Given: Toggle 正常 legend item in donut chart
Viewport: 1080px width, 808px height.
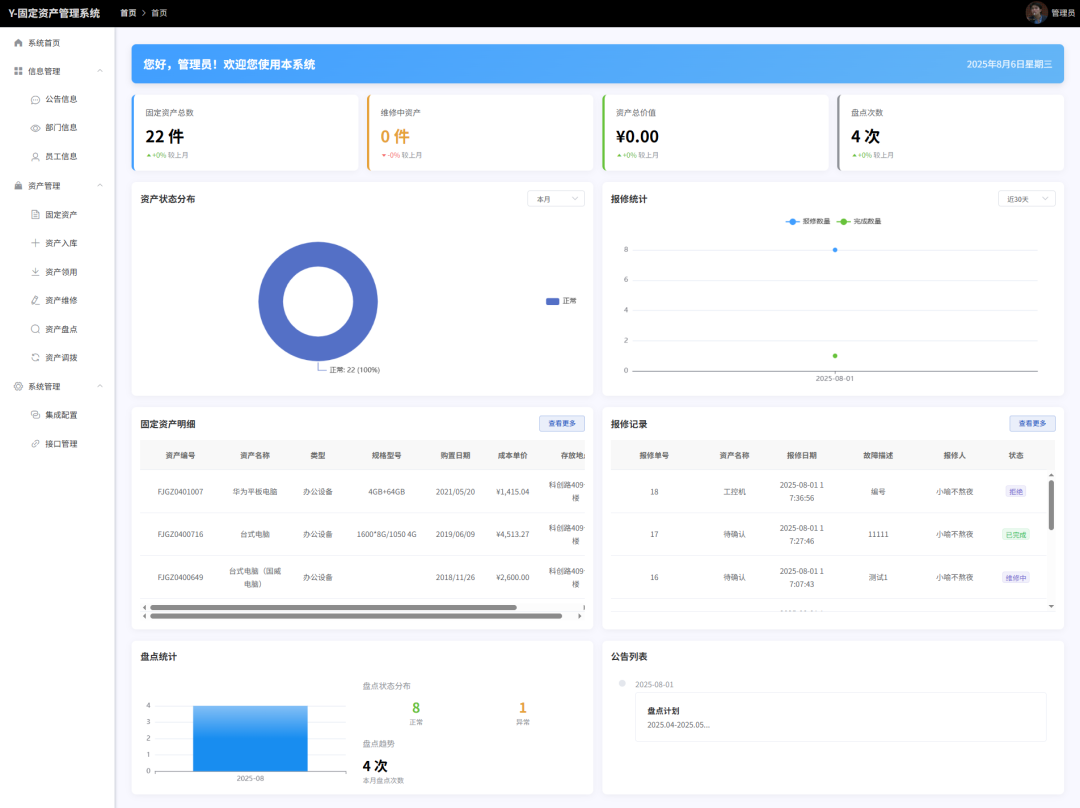Looking at the screenshot, I should [561, 301].
